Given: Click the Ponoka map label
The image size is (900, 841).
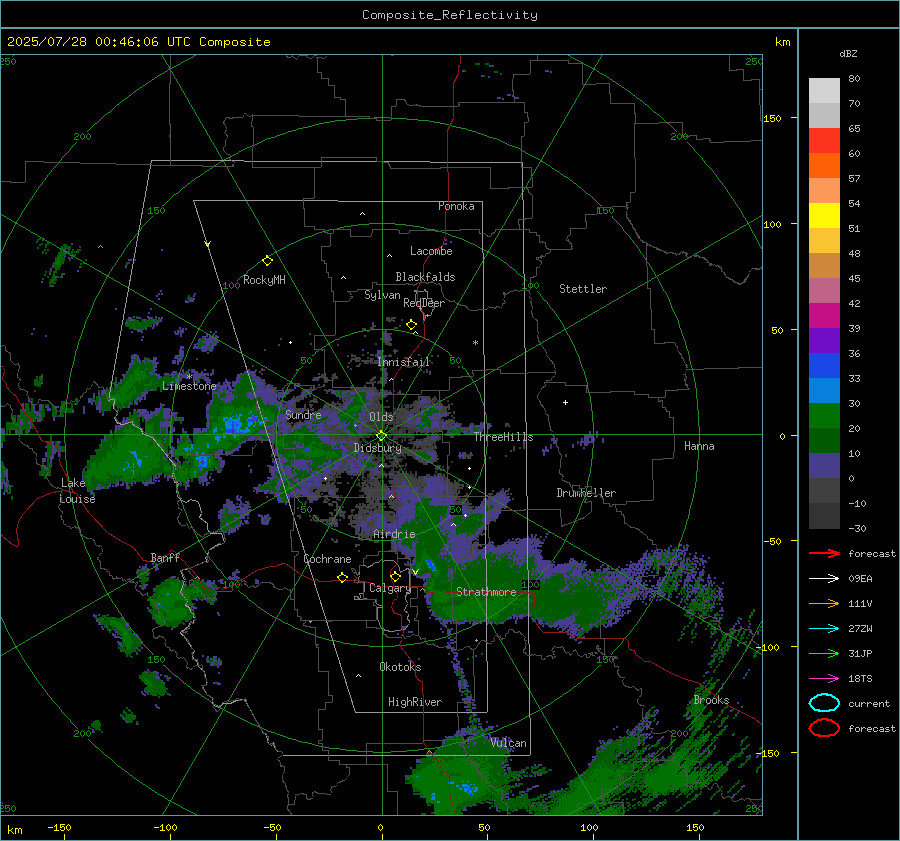Looking at the screenshot, I should click(456, 206).
